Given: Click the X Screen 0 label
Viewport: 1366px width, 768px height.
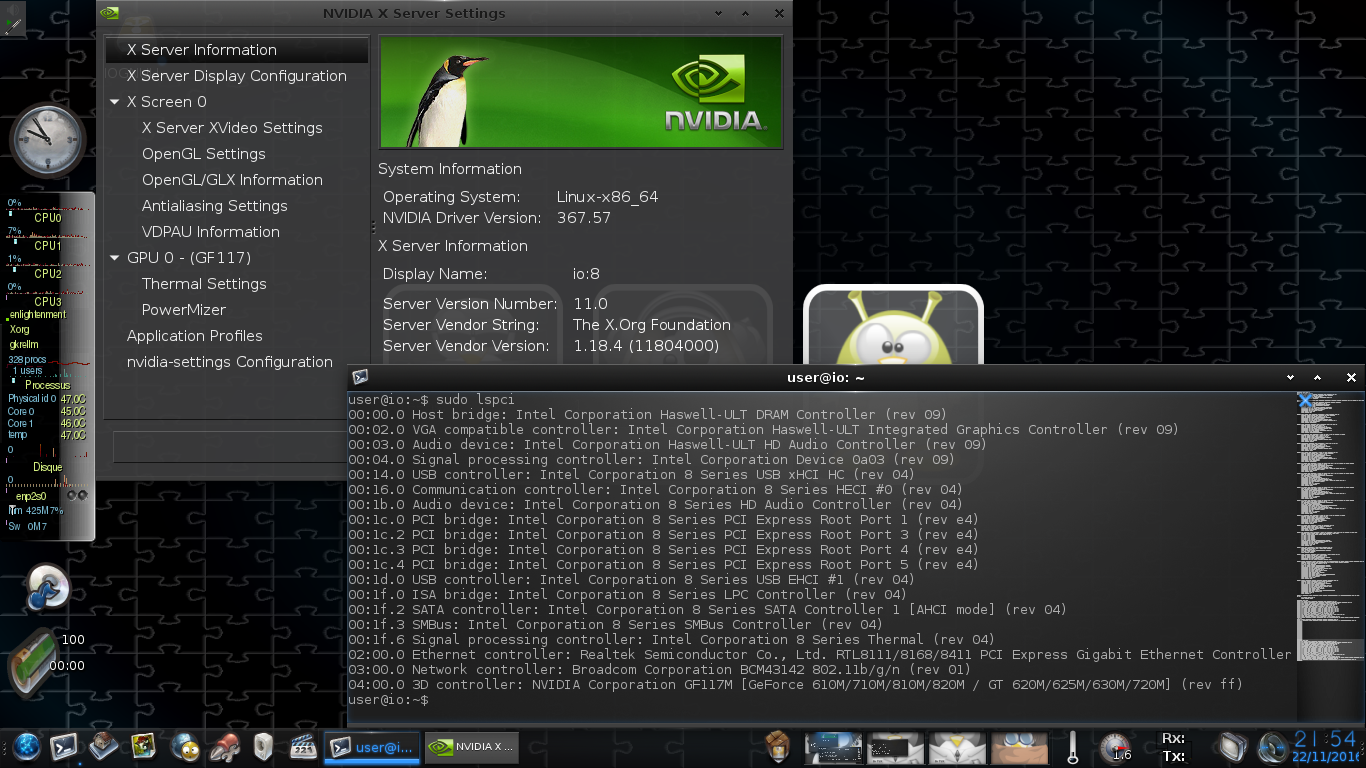Looking at the screenshot, I should (167, 102).
